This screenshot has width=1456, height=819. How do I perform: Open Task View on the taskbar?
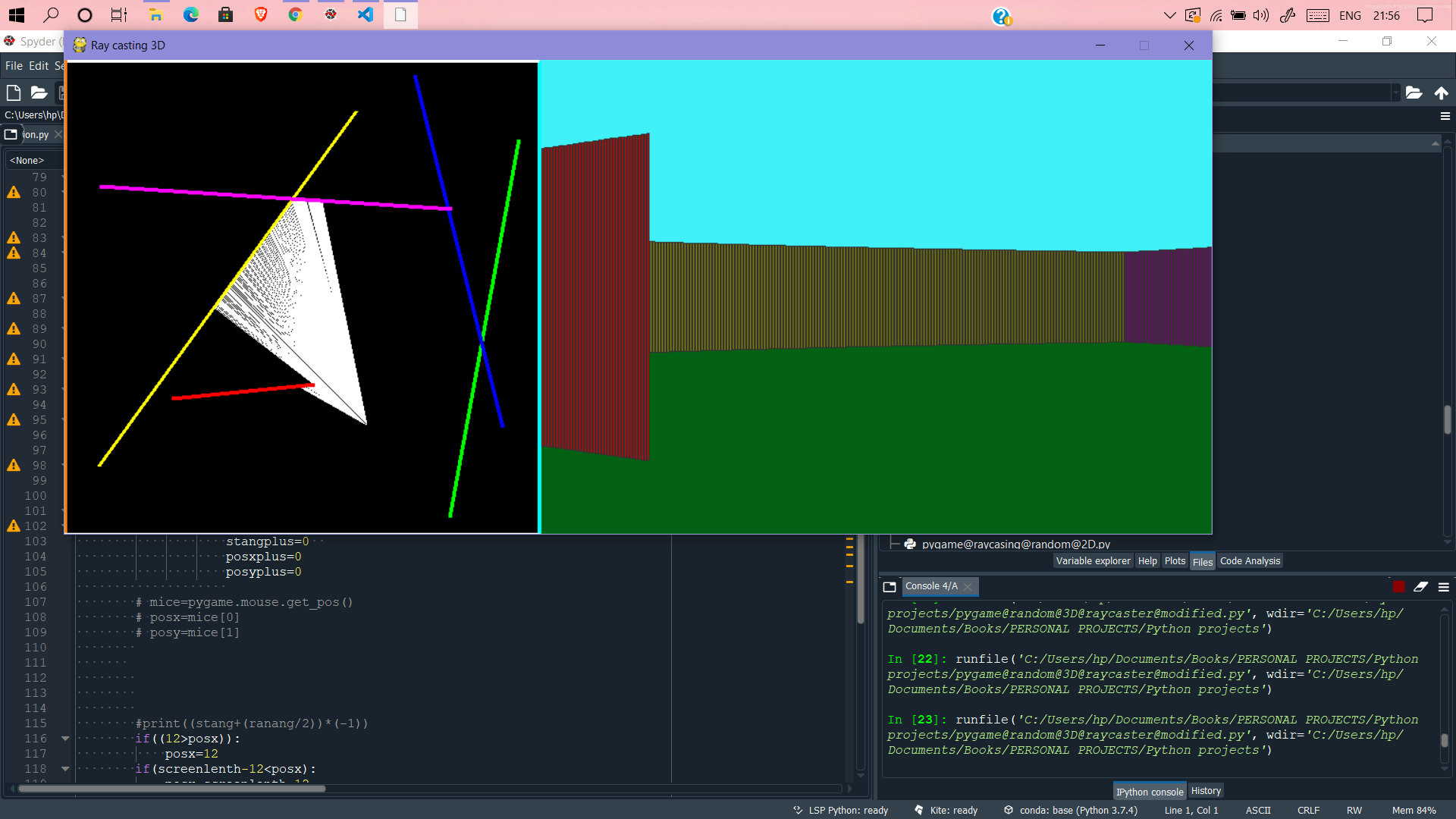pos(119,14)
